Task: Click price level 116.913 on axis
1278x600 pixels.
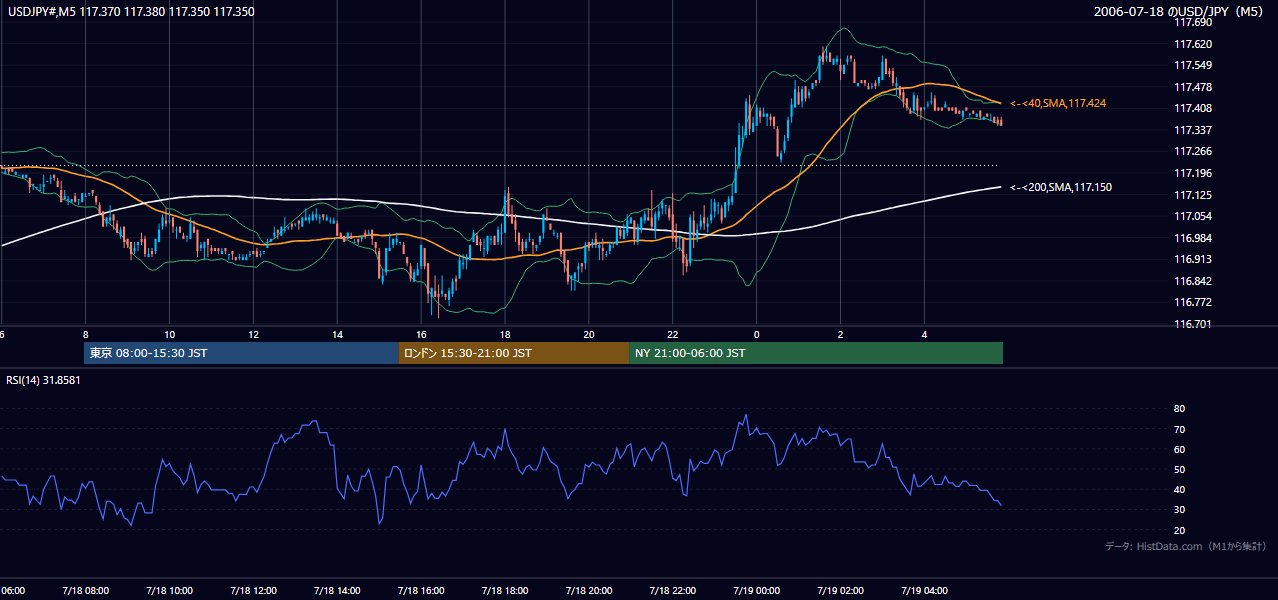Action: click(x=1192, y=259)
